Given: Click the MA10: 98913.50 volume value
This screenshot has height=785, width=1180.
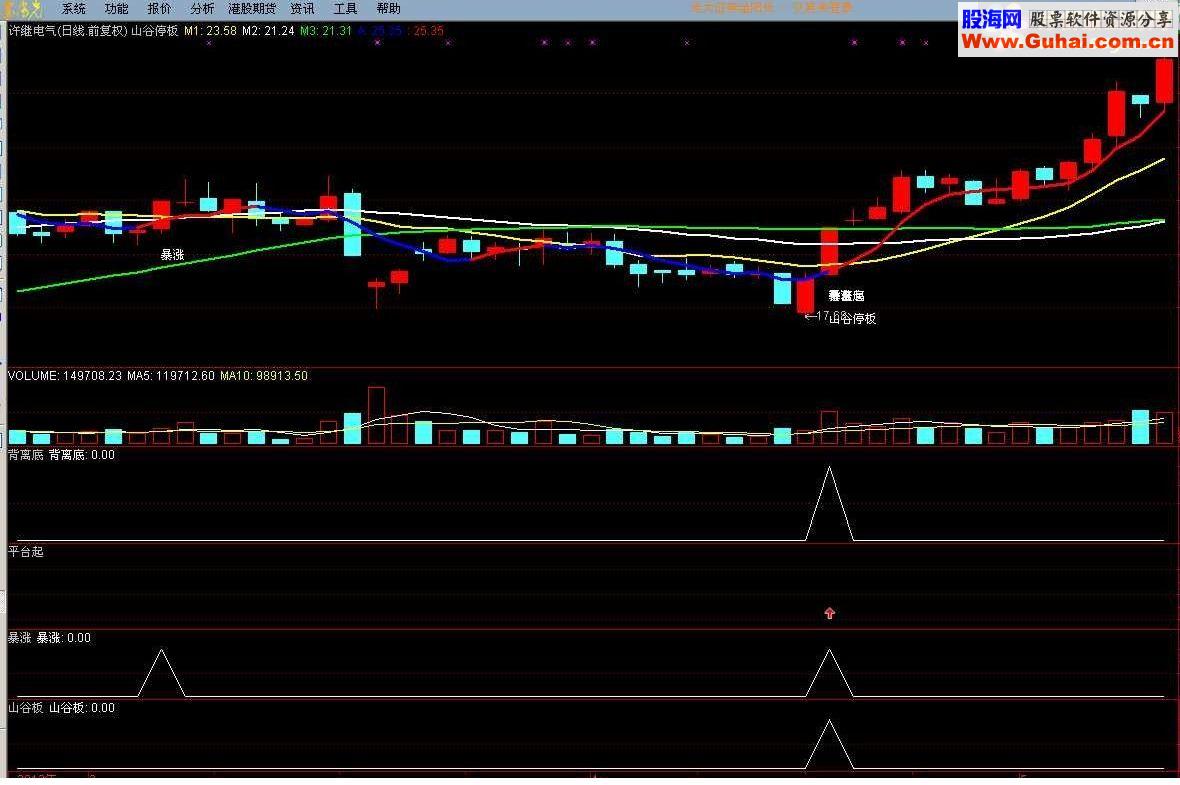Looking at the screenshot, I should tap(263, 376).
